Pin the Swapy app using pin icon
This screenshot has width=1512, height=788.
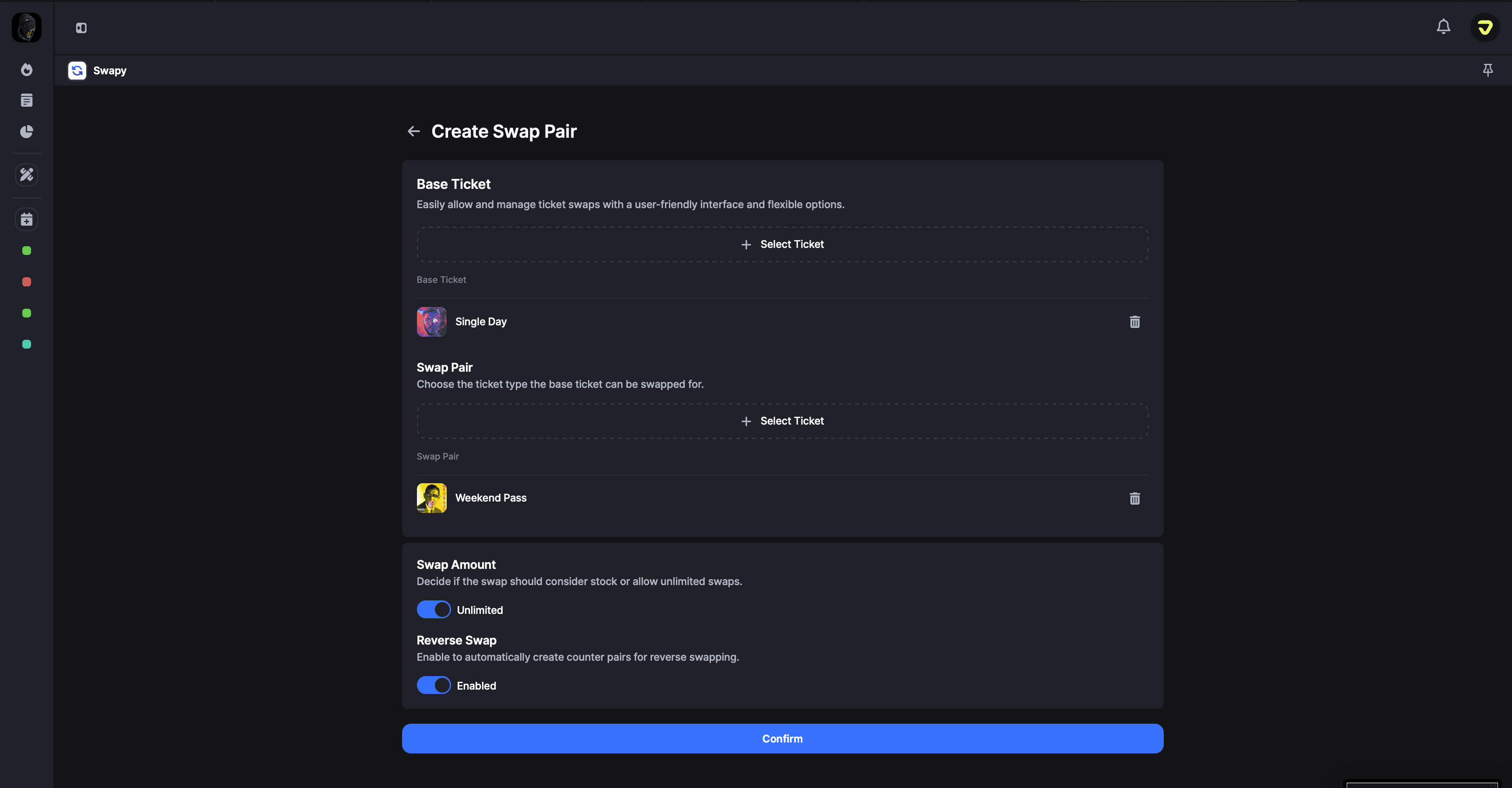[x=1487, y=70]
